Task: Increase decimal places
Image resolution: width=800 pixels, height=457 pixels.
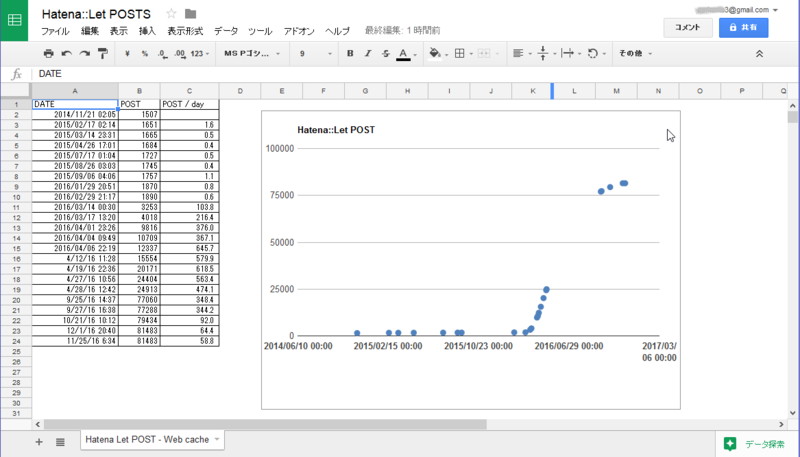Action: tap(180, 54)
